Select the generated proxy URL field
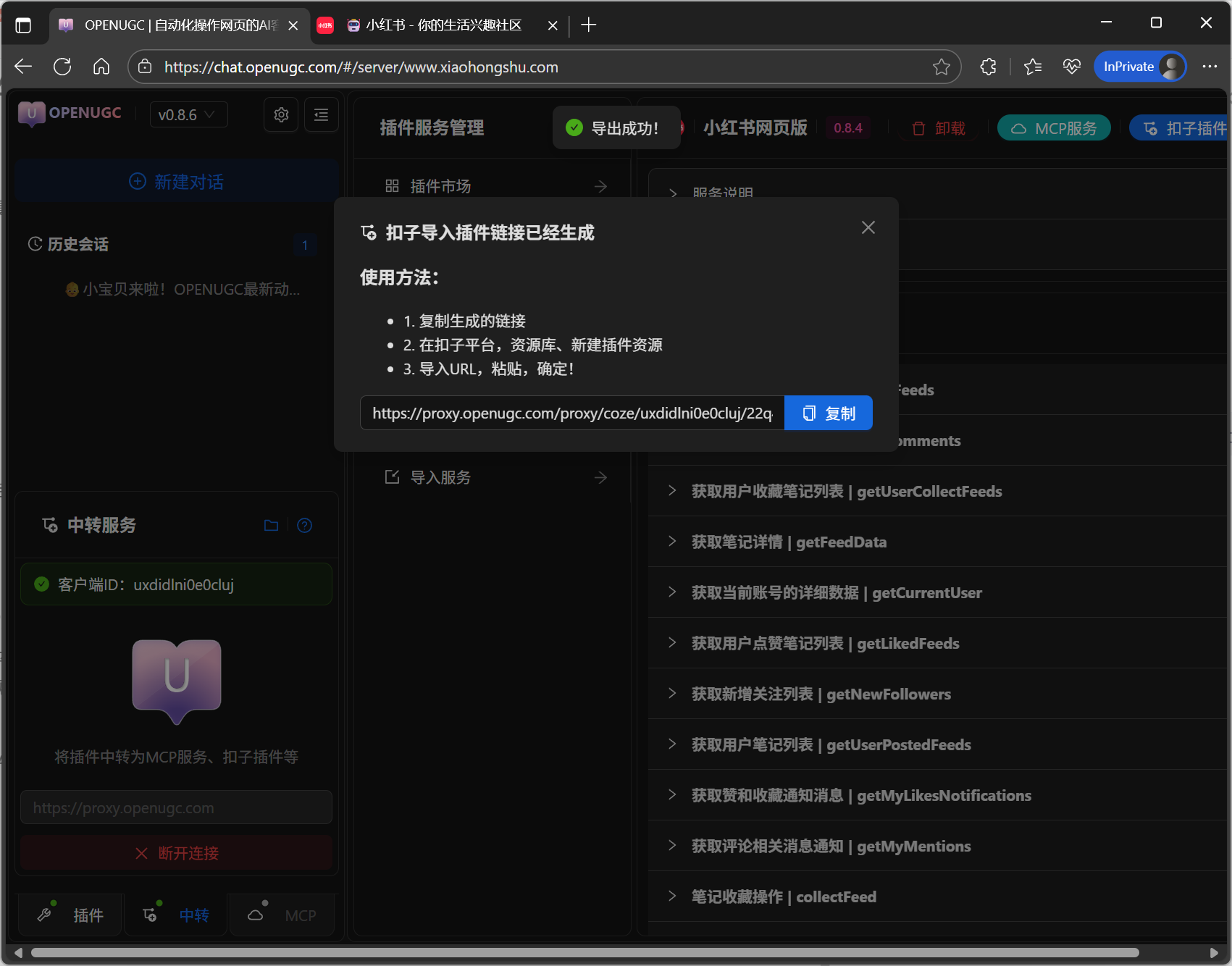The image size is (1232, 966). (572, 413)
